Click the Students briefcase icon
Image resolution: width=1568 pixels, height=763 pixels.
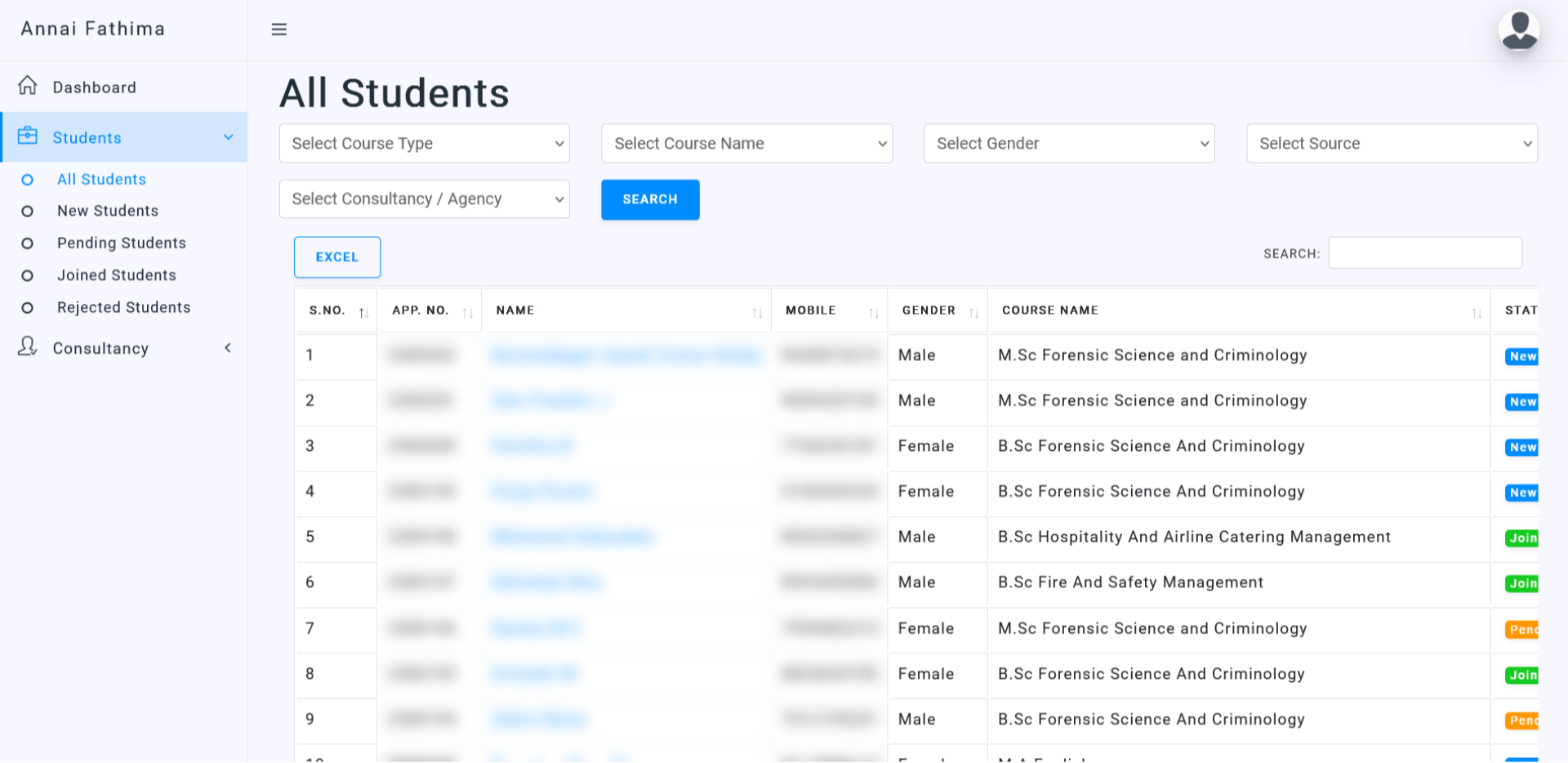(28, 136)
